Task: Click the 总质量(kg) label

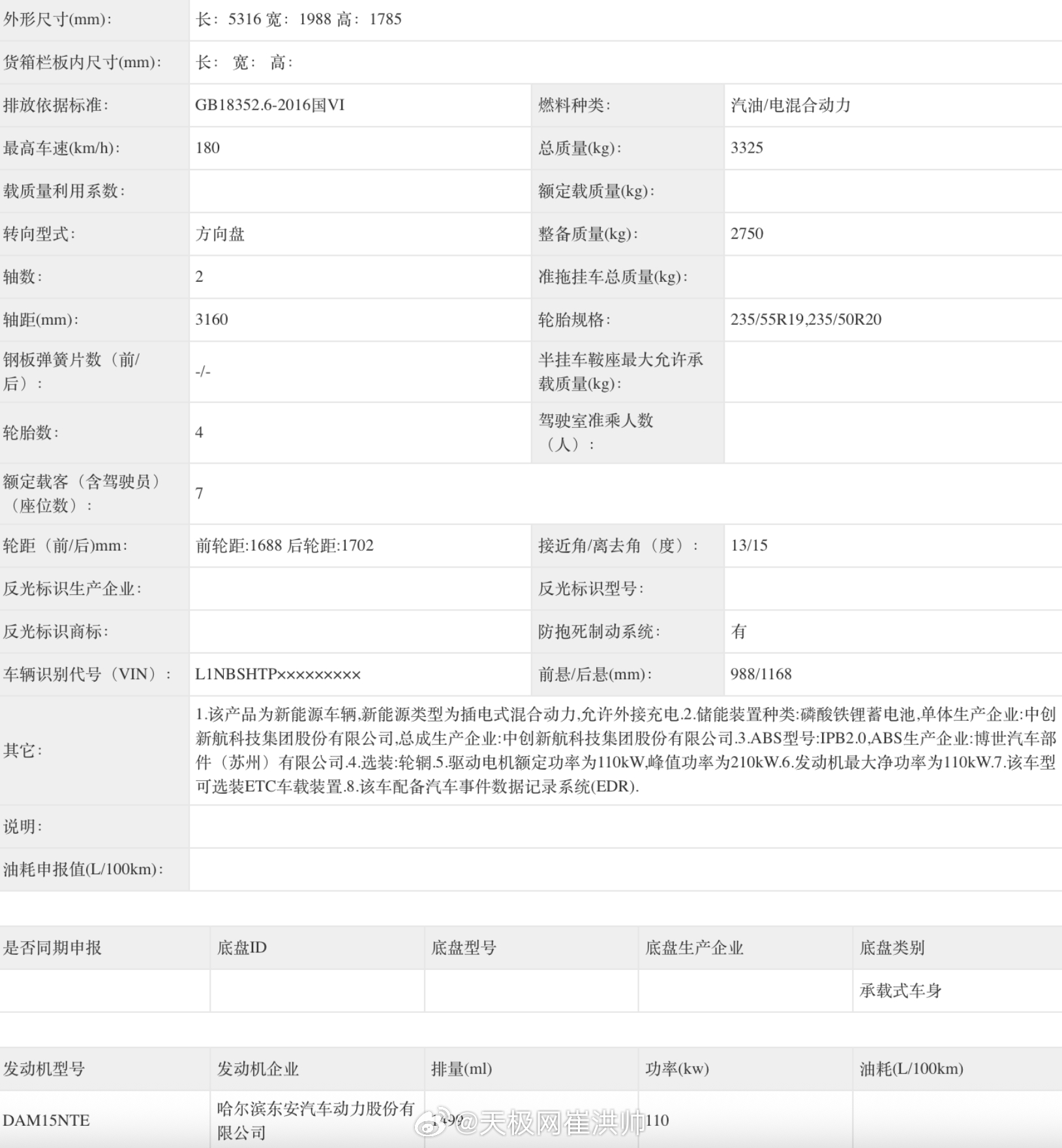Action: pyautogui.click(x=579, y=148)
